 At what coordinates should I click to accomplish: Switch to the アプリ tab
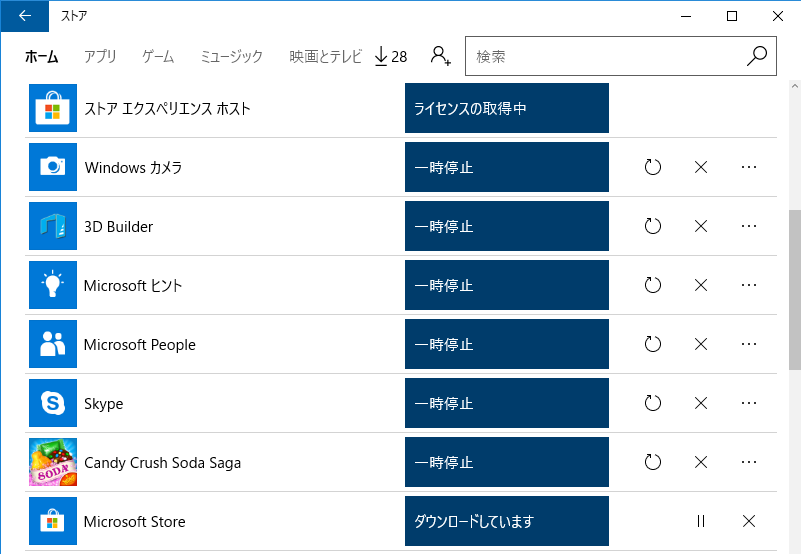pos(100,56)
